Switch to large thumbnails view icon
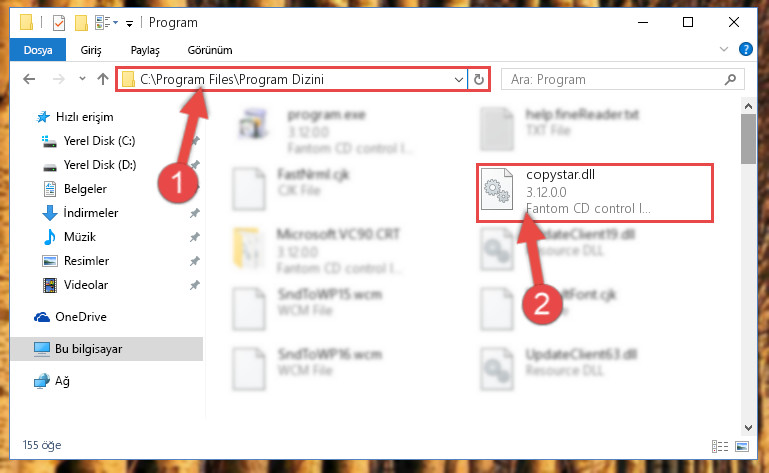 pyautogui.click(x=742, y=446)
